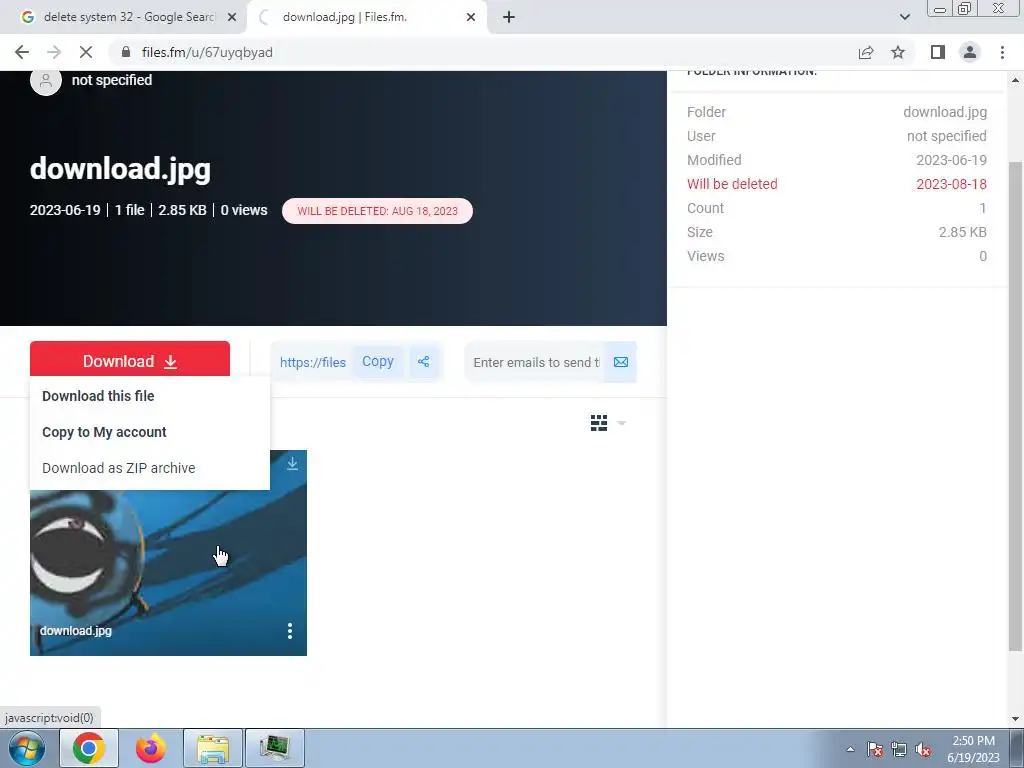The image size is (1024, 768).
Task: Open Chrome's three-dot menu
Action: (1002, 52)
